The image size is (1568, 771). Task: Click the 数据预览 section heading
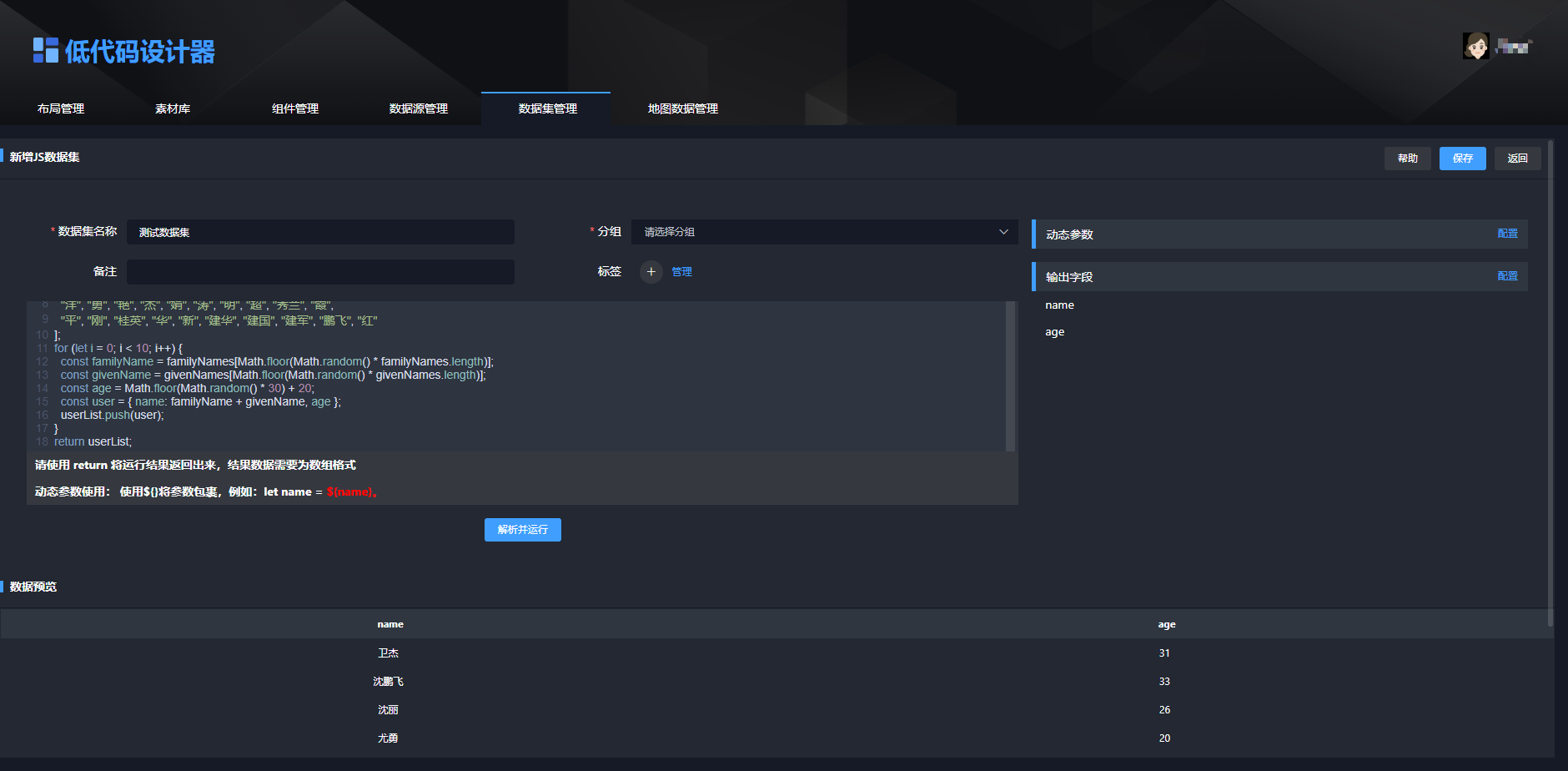click(33, 587)
